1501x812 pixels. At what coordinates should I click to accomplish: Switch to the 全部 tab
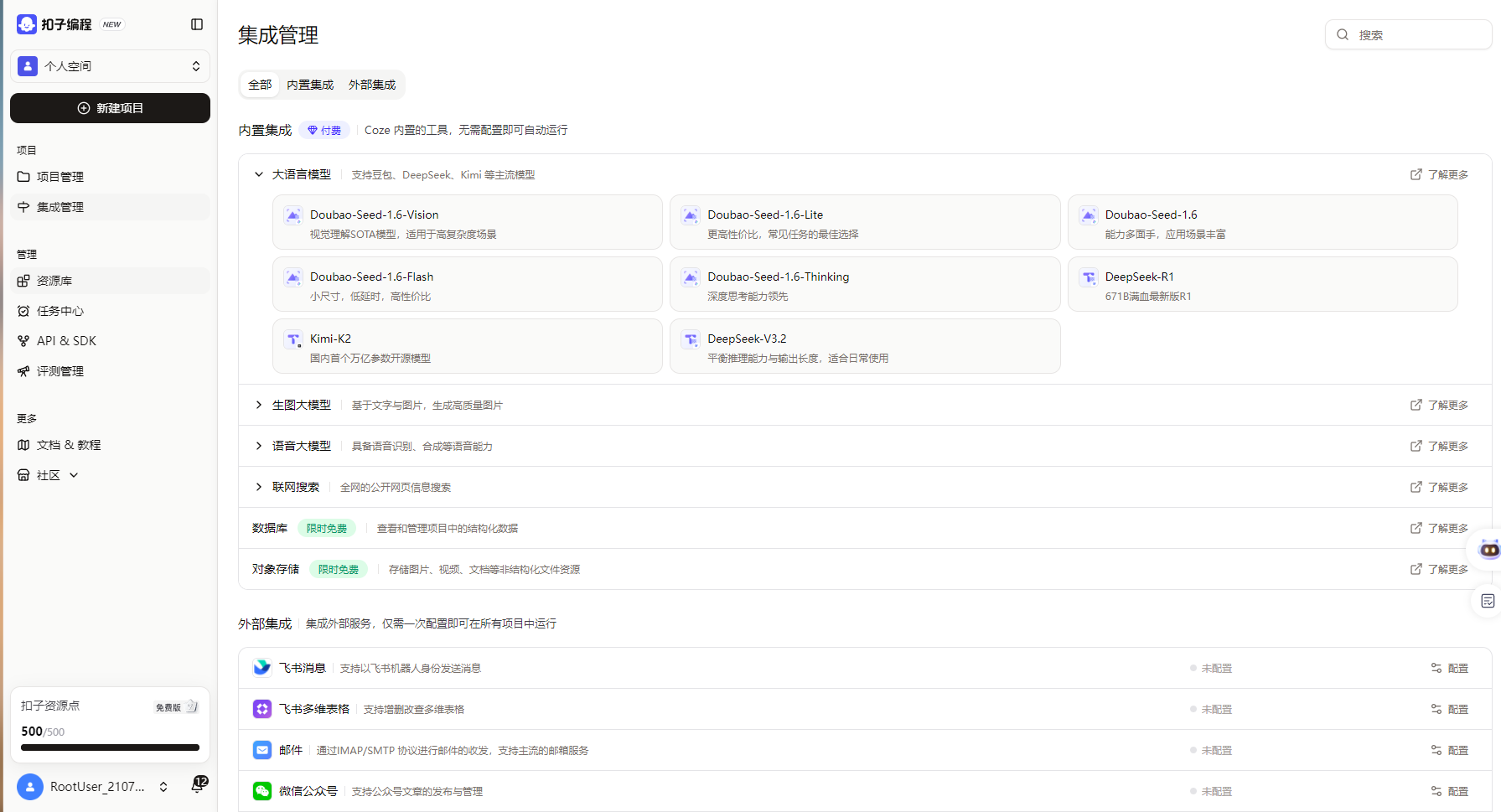point(260,85)
